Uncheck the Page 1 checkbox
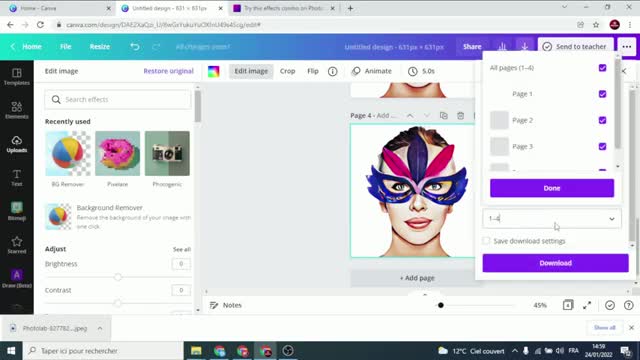640x360 pixels. [602, 94]
